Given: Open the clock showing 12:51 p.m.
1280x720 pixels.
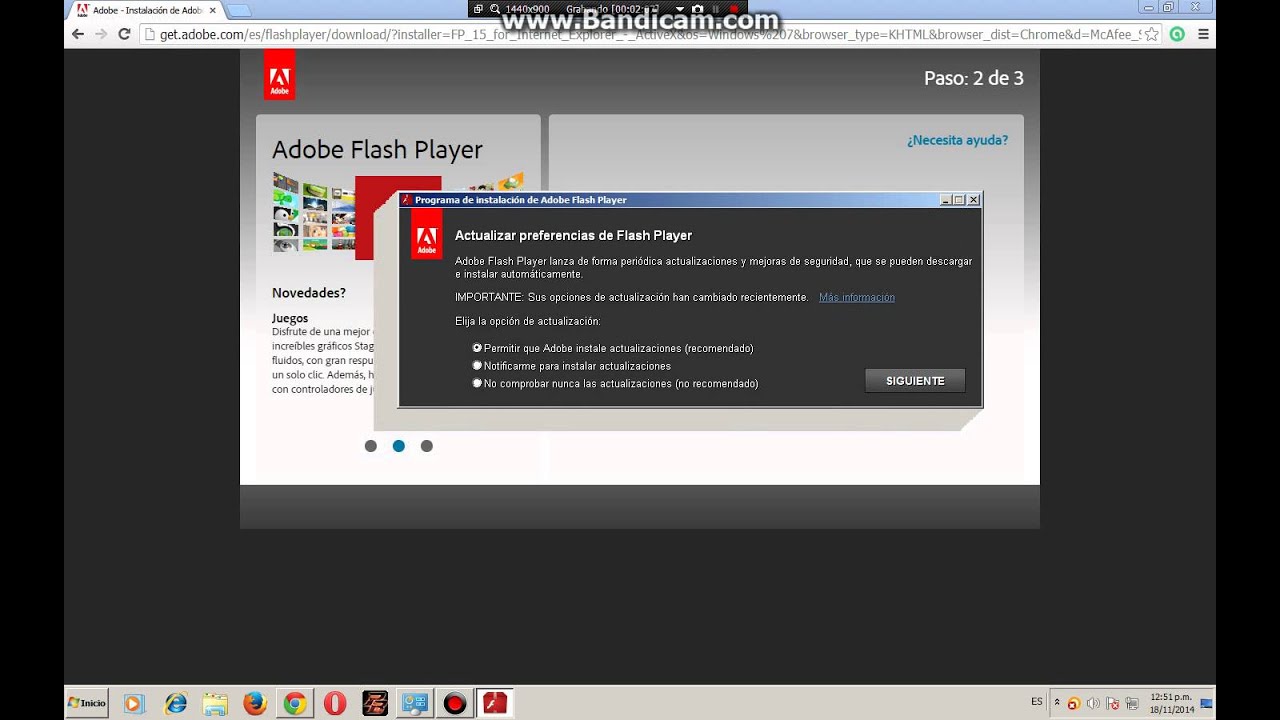Looking at the screenshot, I should [1171, 703].
